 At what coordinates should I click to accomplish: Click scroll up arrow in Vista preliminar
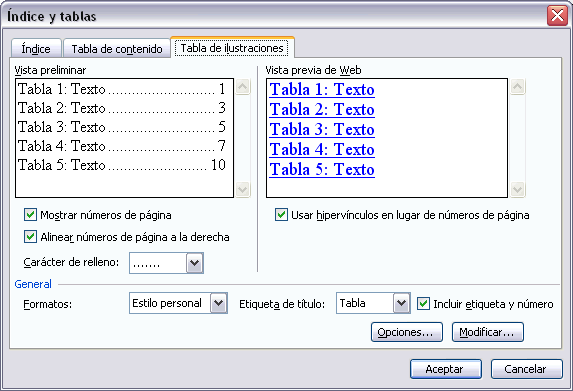(x=243, y=87)
